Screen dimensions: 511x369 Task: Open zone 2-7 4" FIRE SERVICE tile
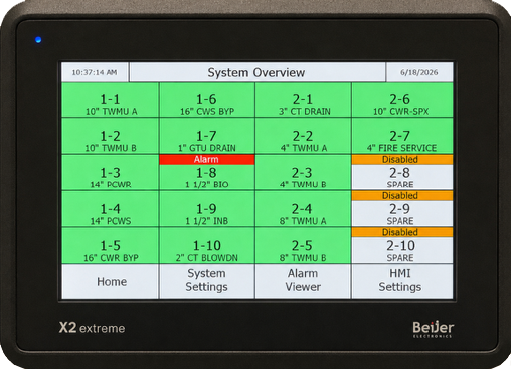click(x=402, y=136)
